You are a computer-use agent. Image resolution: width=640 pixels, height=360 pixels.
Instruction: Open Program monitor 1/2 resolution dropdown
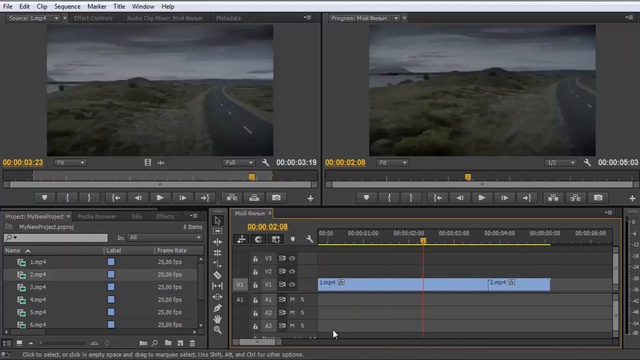pos(560,163)
